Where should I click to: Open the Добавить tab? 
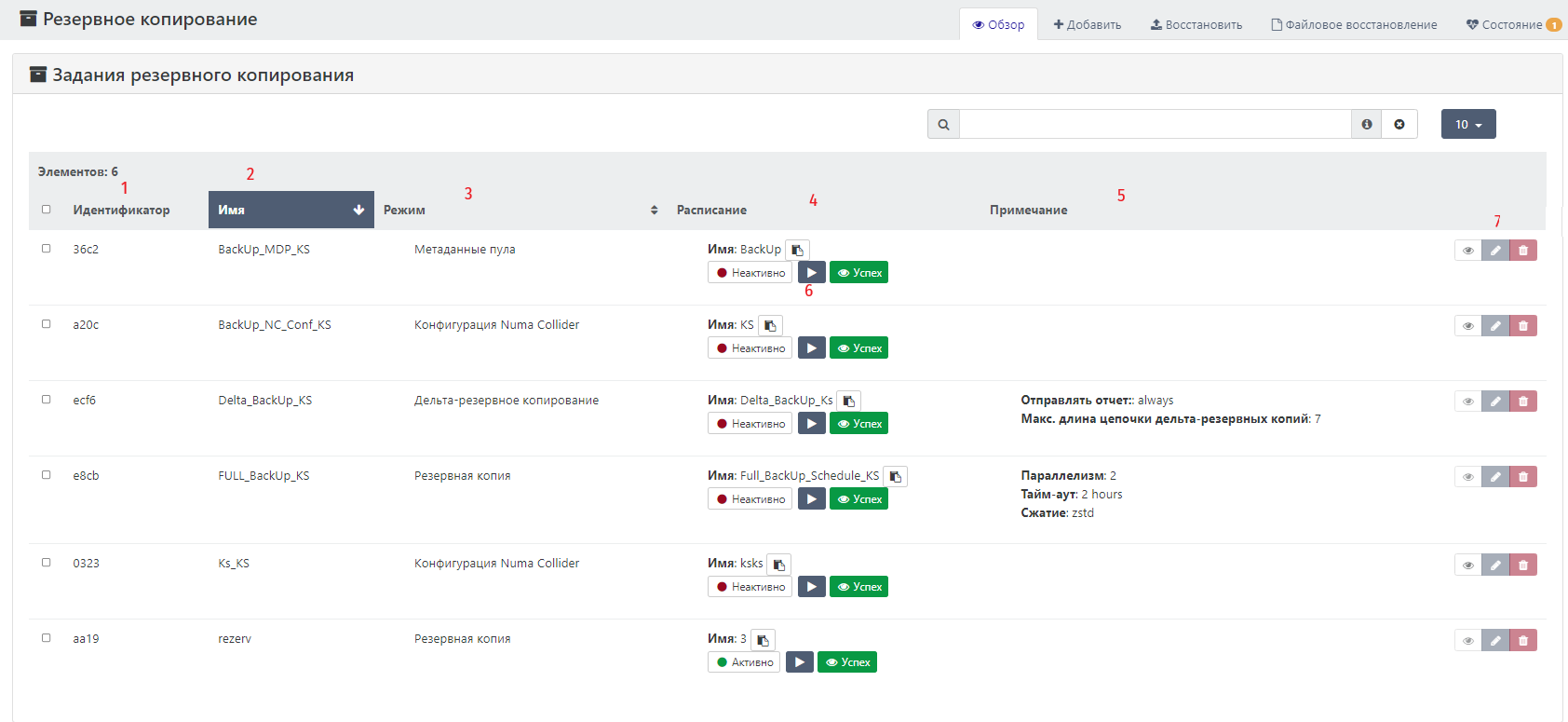tap(1088, 24)
